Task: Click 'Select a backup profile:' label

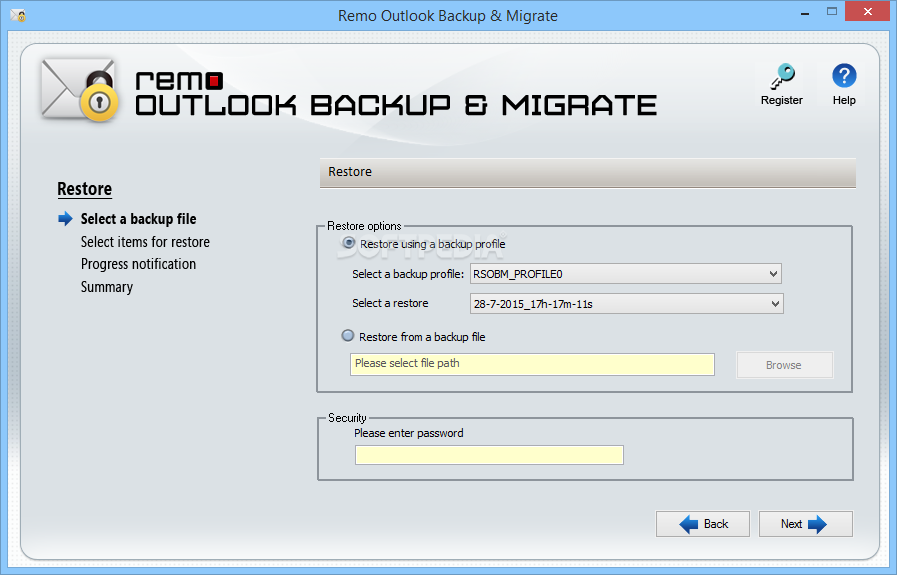Action: 408,274
